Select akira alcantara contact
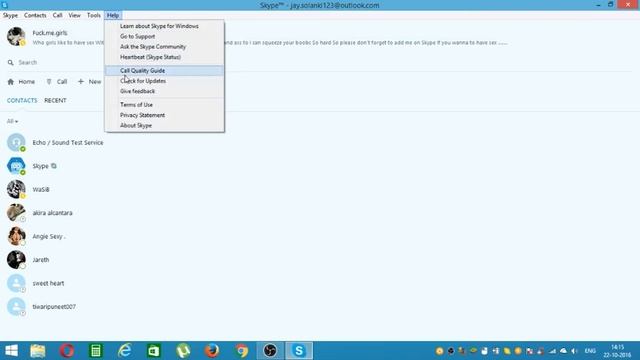640x360 pixels. (x=52, y=213)
